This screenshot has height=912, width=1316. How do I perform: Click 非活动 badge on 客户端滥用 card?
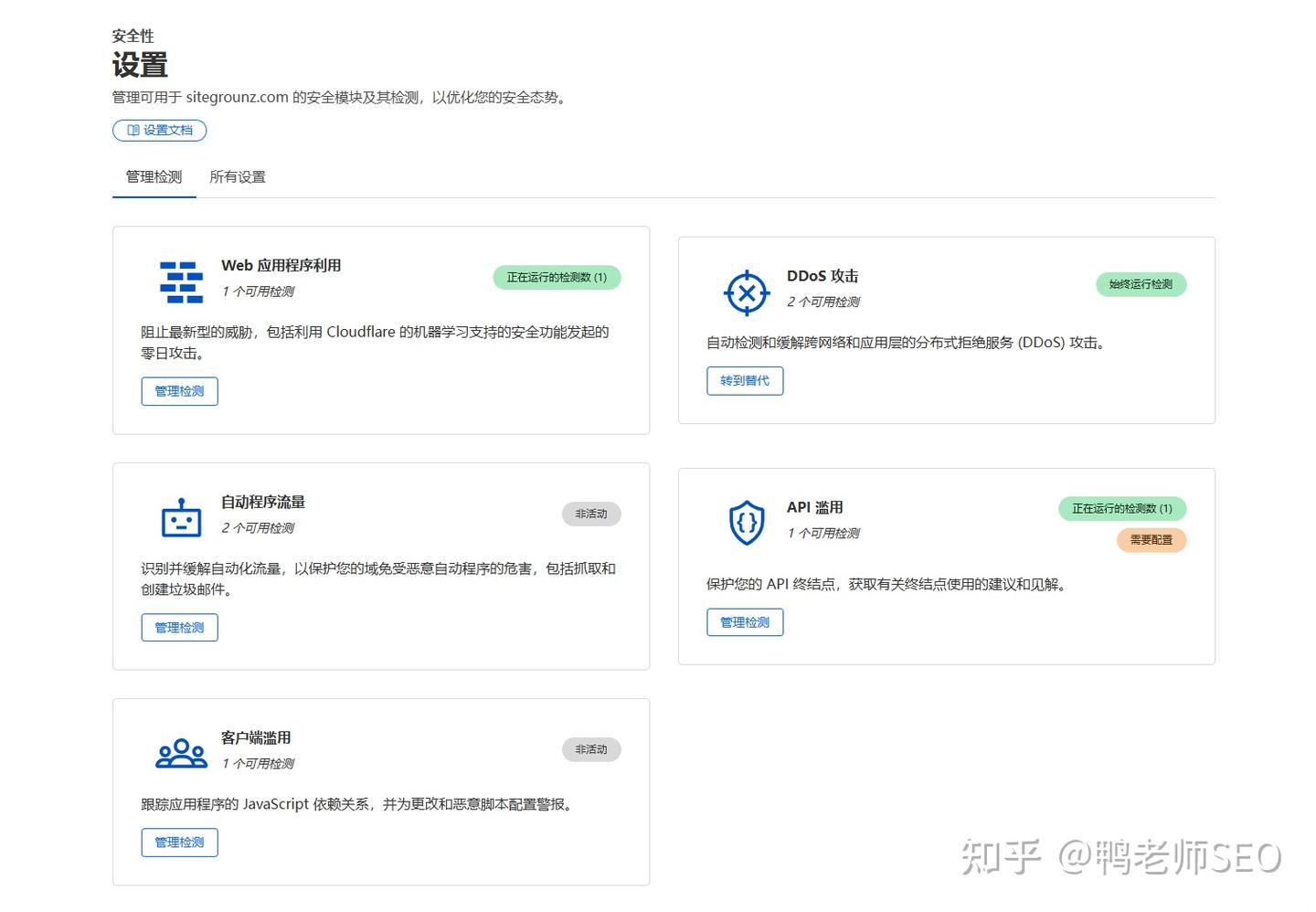pos(591,750)
